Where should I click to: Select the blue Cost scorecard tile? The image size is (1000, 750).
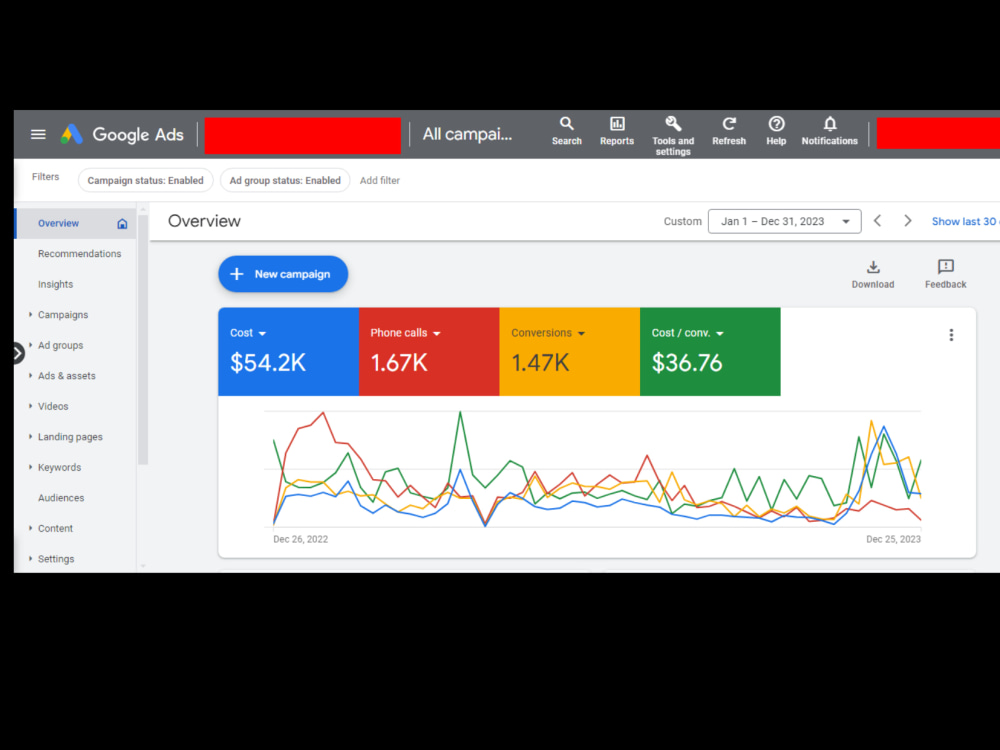tap(288, 351)
